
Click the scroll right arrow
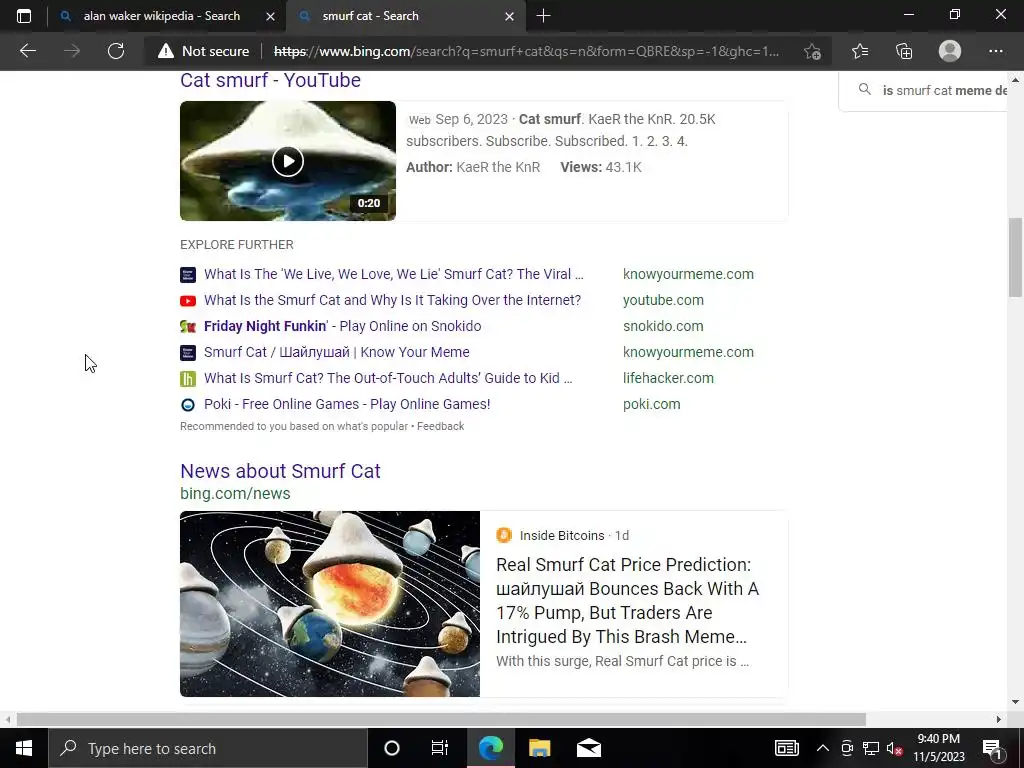pos(999,719)
